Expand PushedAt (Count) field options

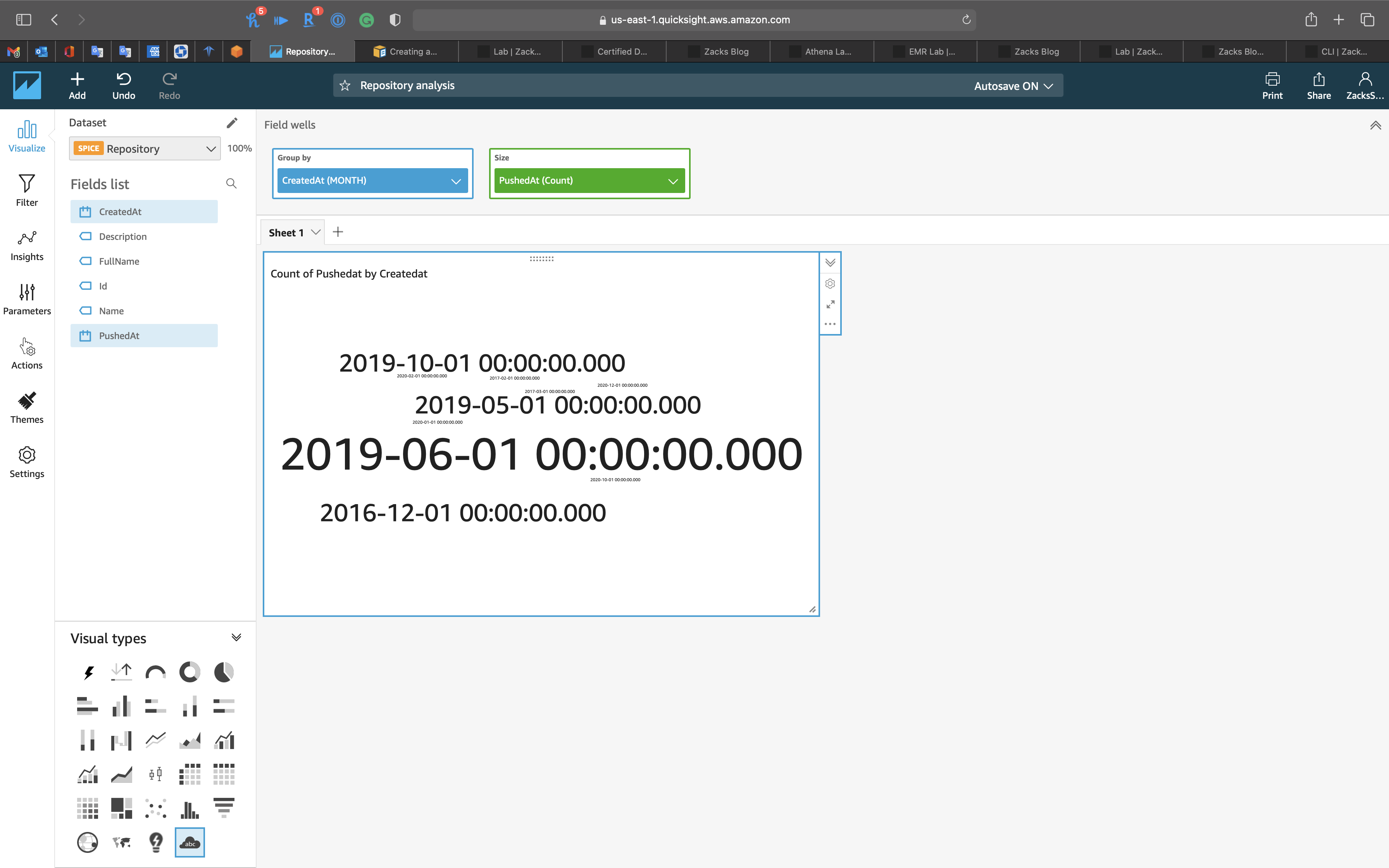coord(673,181)
